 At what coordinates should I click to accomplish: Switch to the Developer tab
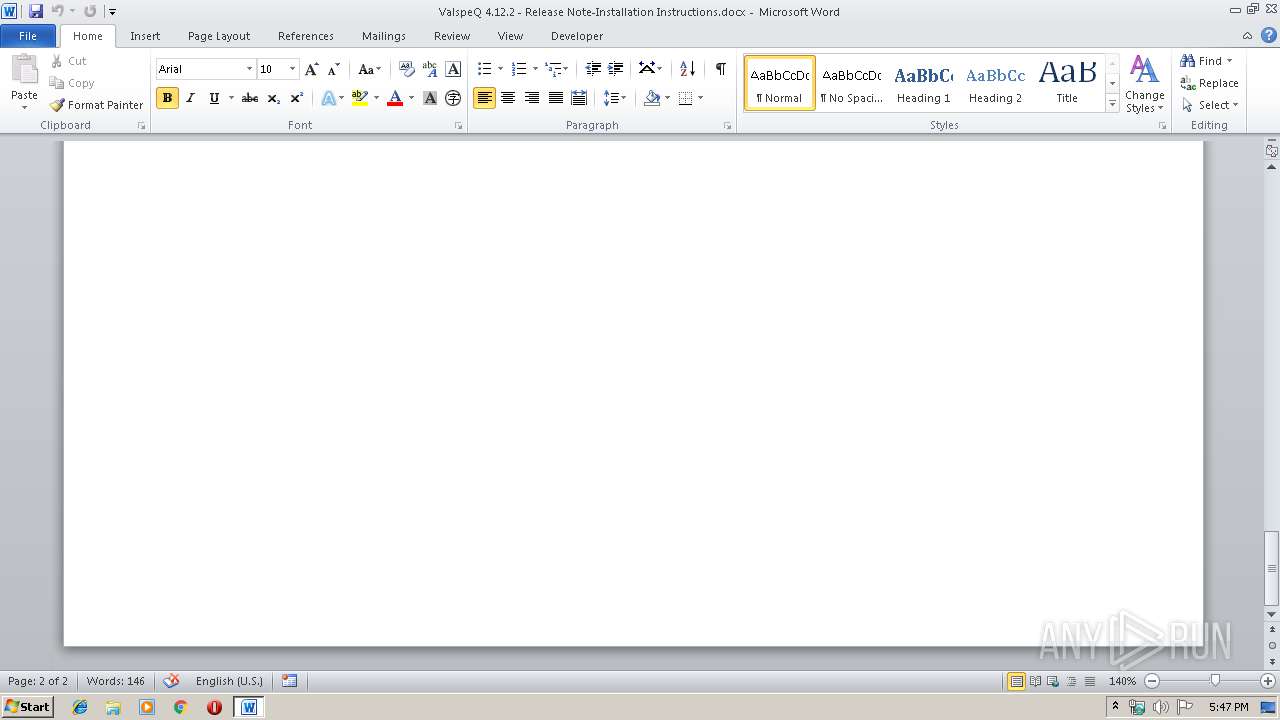pyautogui.click(x=577, y=36)
